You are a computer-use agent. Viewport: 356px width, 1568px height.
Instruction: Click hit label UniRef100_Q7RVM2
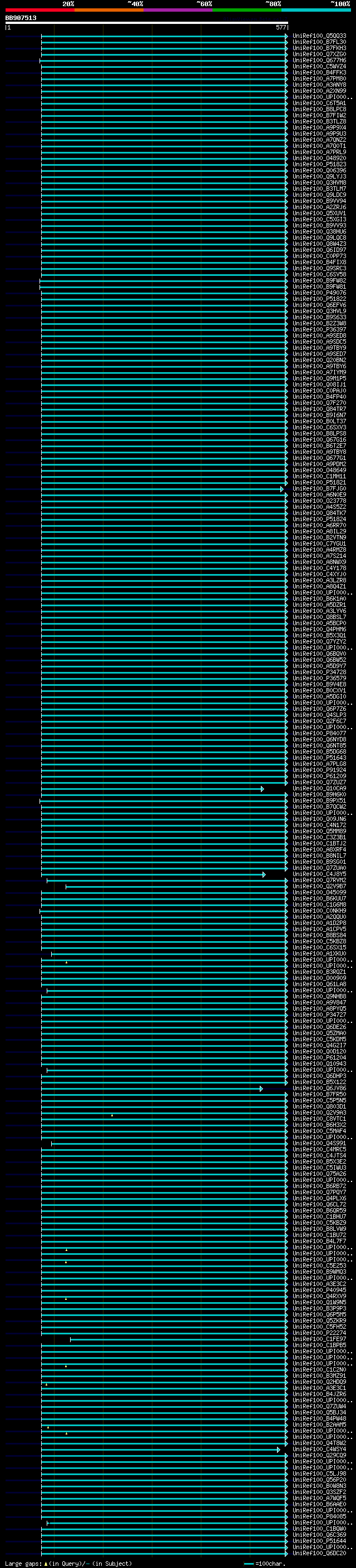click(319, 881)
